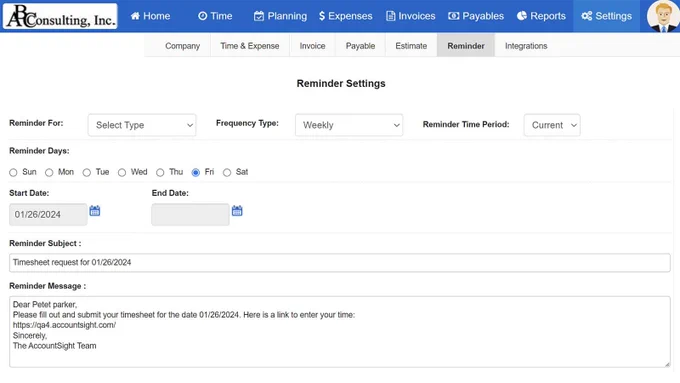This screenshot has width=680, height=383.
Task: Click the Settings gears icon
Action: click(587, 16)
